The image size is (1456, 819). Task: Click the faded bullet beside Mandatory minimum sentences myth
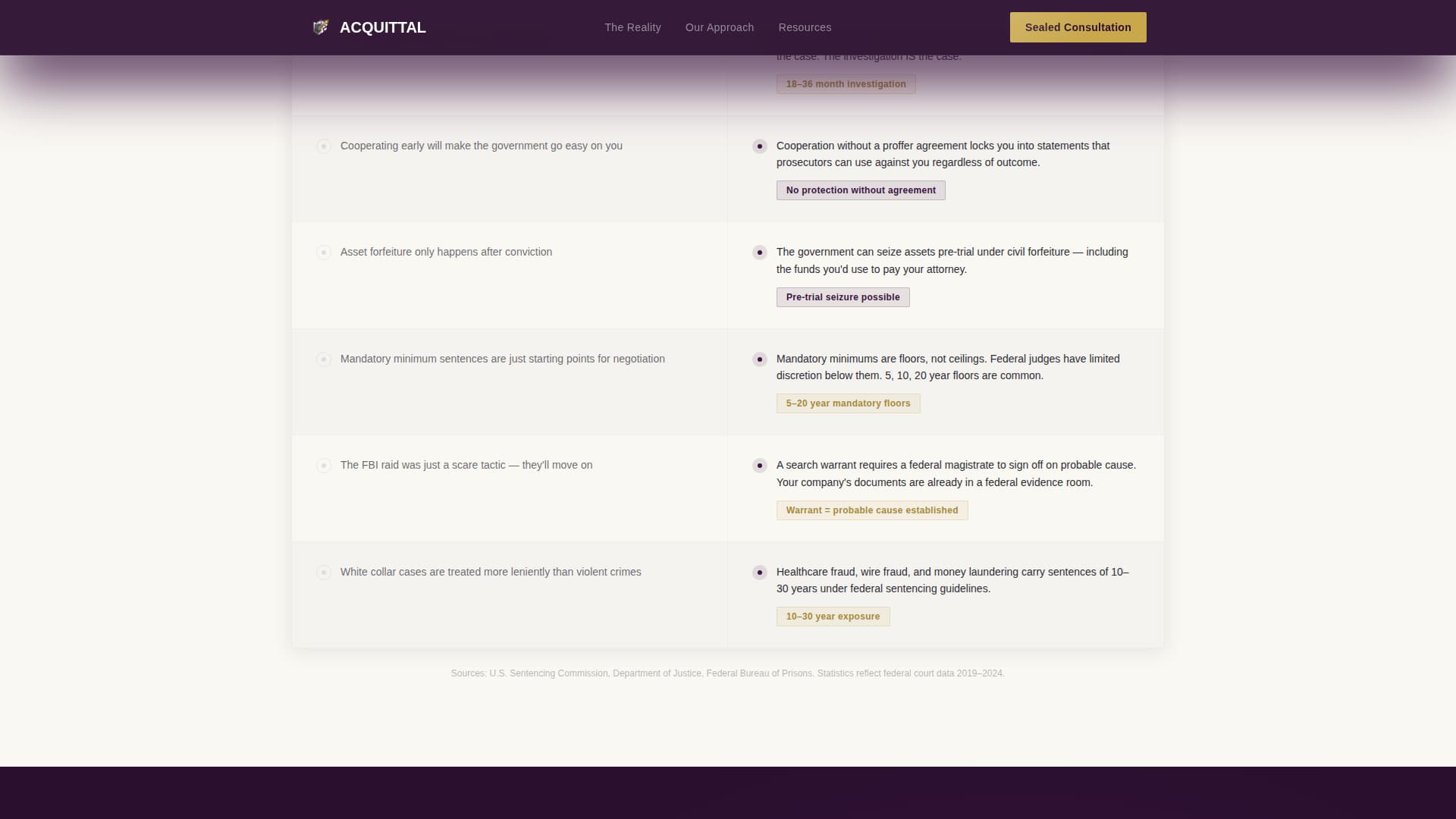tap(324, 359)
